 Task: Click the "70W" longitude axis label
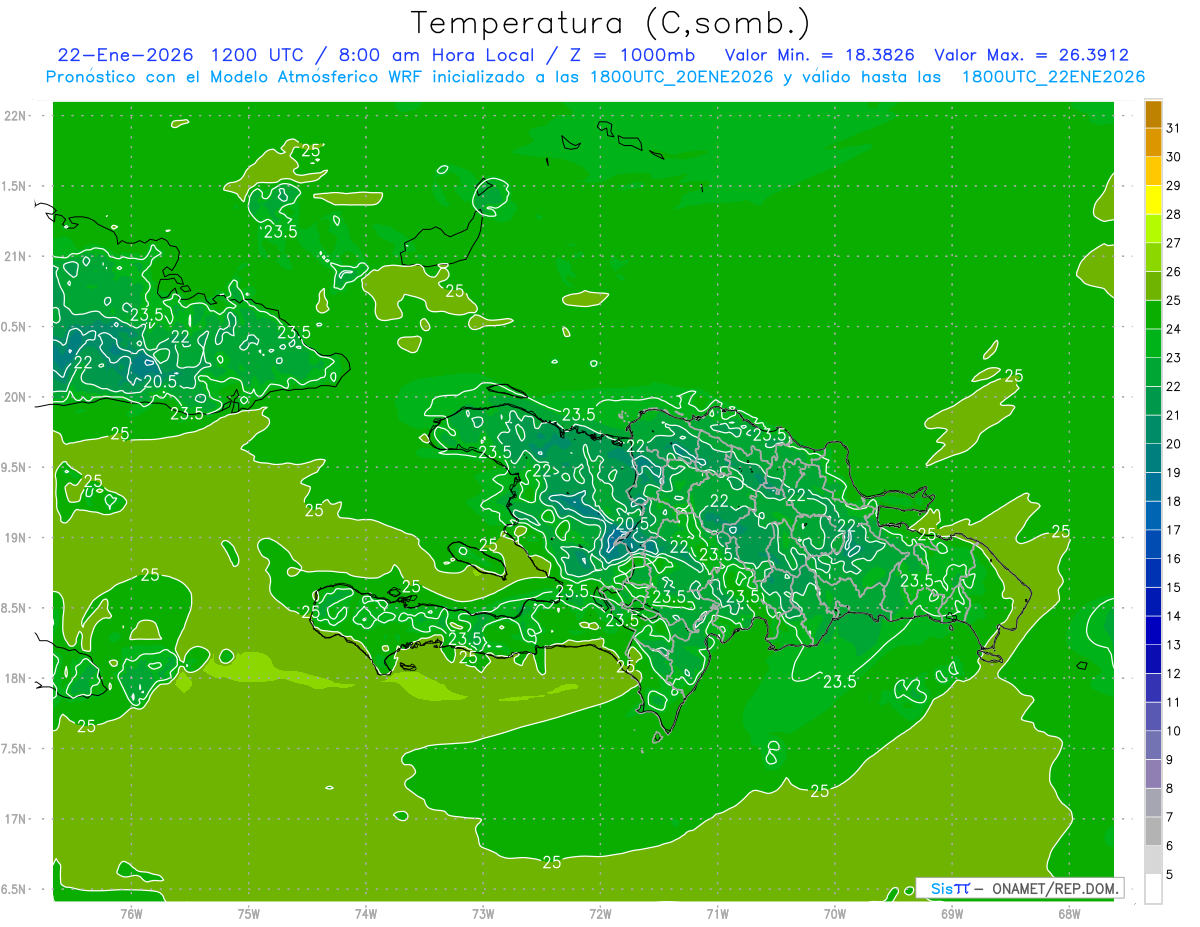[835, 913]
